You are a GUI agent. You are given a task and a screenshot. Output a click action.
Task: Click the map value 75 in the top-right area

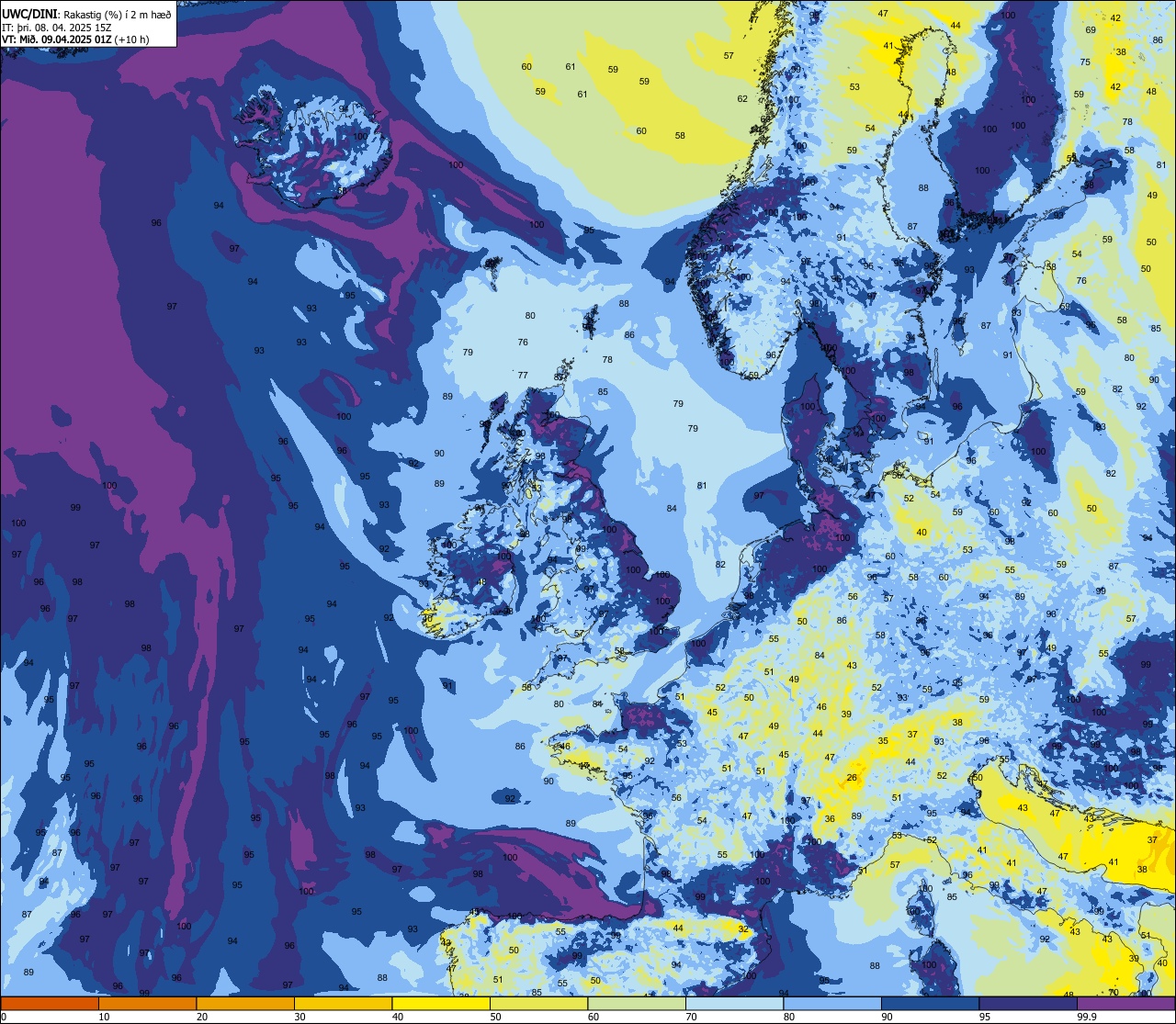click(x=1085, y=62)
